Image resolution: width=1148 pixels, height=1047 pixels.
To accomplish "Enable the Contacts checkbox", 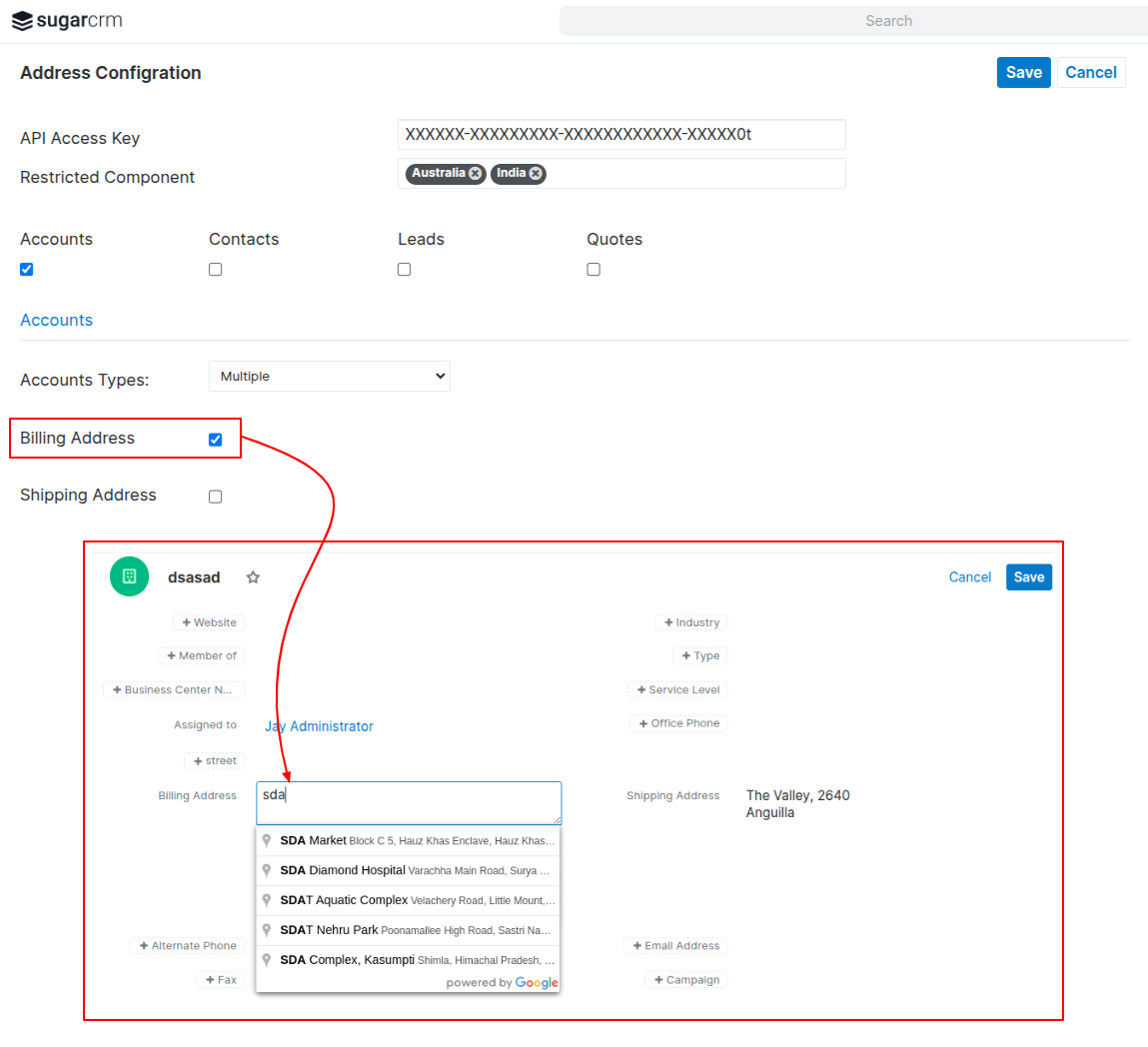I will pyautogui.click(x=216, y=270).
